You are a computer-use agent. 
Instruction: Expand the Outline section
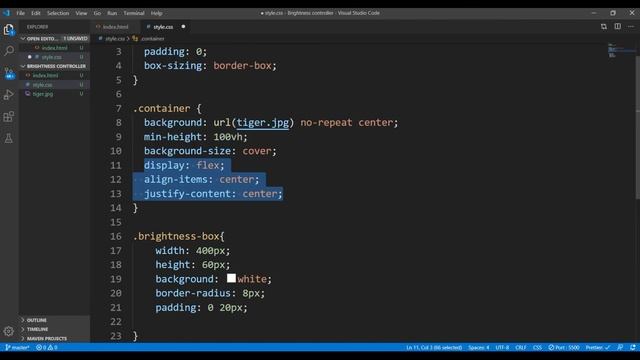54,320
